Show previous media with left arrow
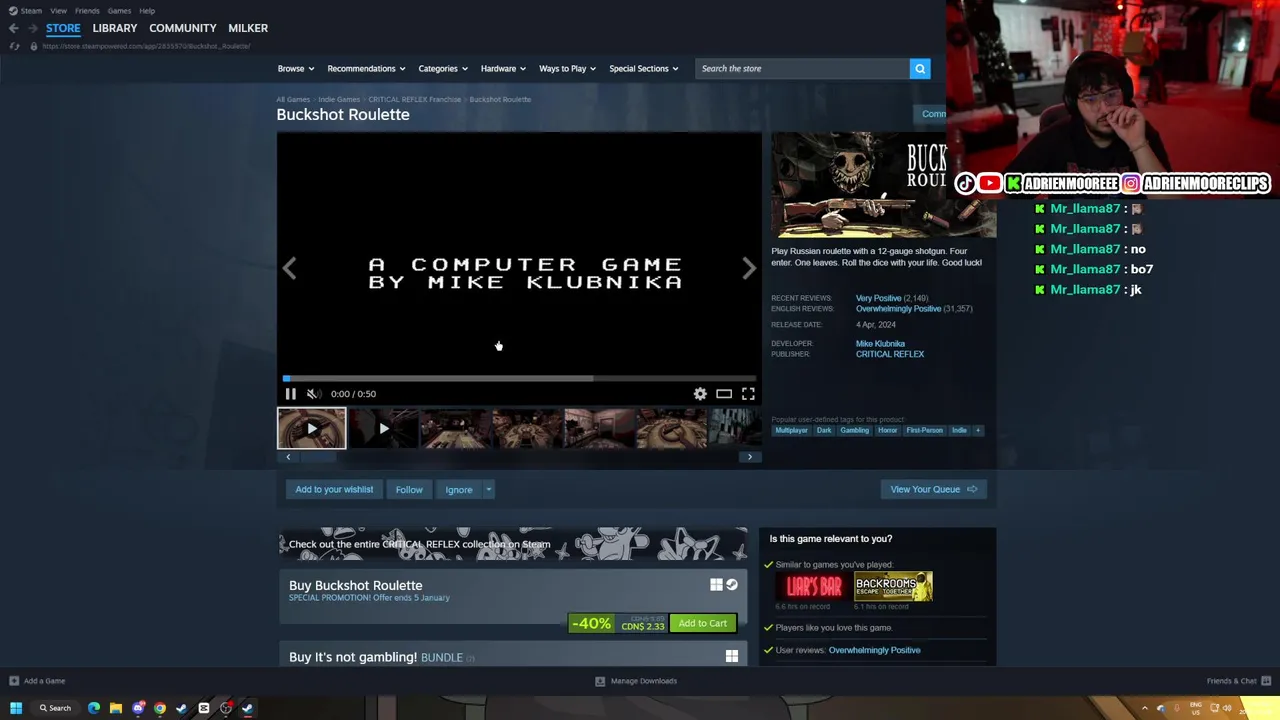The height and width of the screenshot is (720, 1280). 289,268
